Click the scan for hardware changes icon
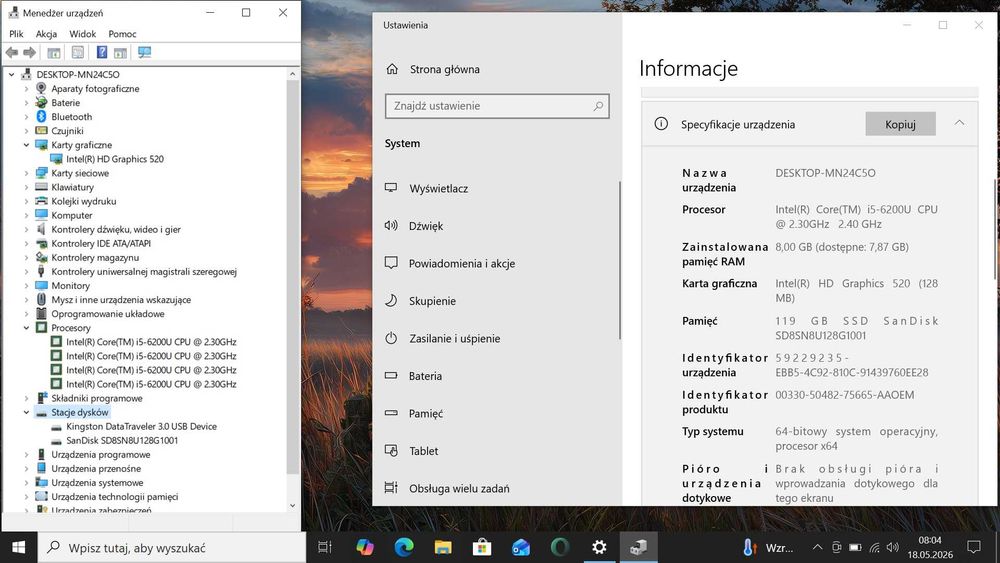1000x563 pixels. point(145,52)
